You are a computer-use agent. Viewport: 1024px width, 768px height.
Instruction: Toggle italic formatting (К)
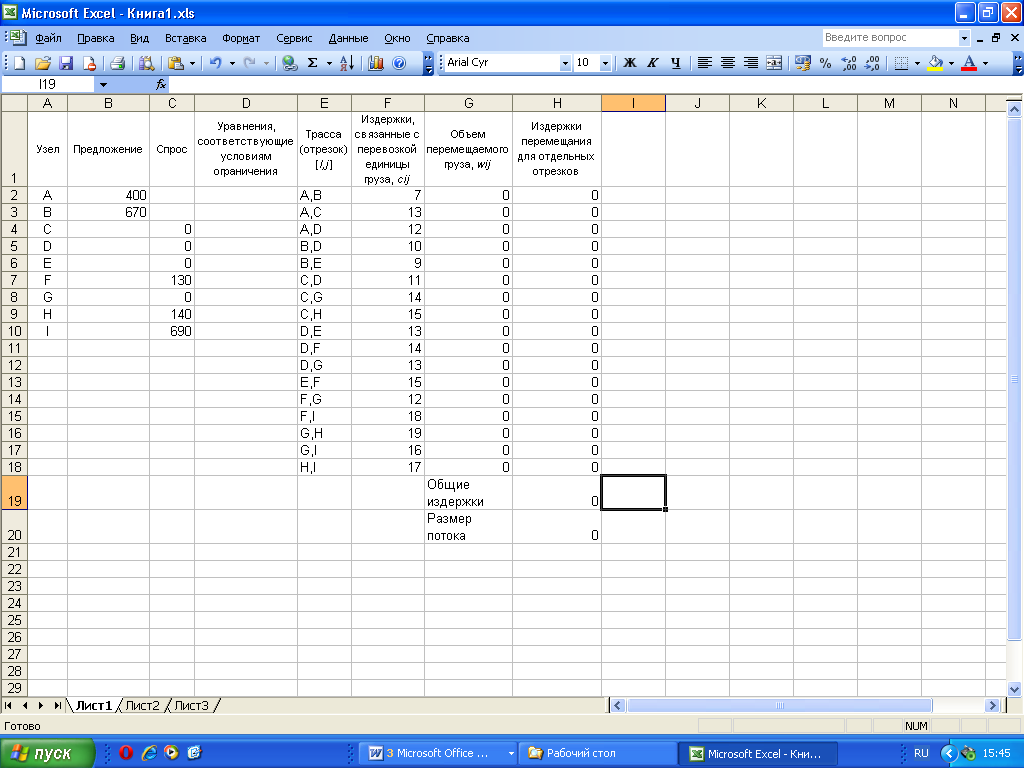point(653,63)
